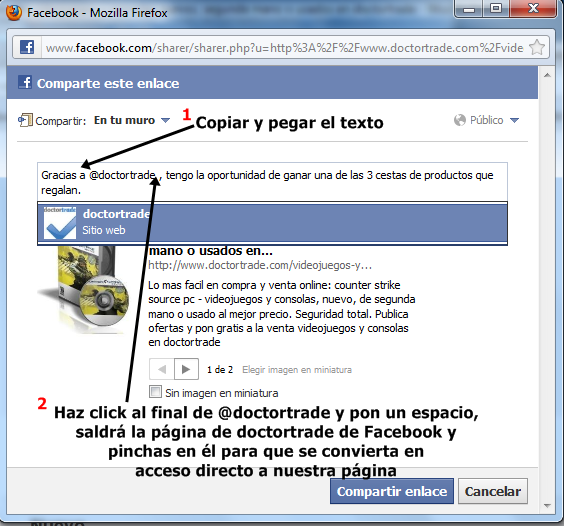Click the share icon next to Compartir
Screen dimensions: 564x526
coord(25,120)
